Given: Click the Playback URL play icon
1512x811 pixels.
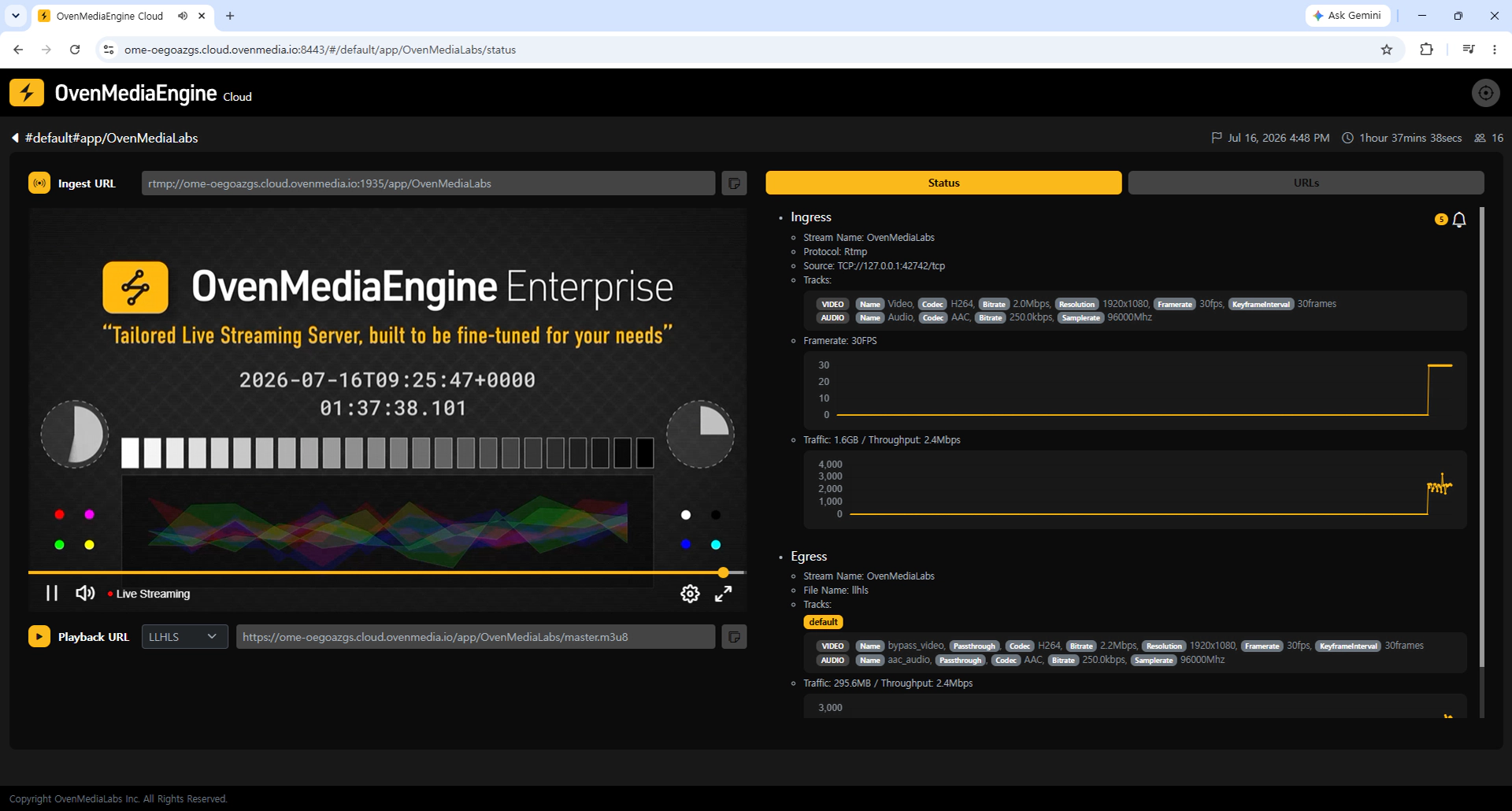Looking at the screenshot, I should (39, 636).
